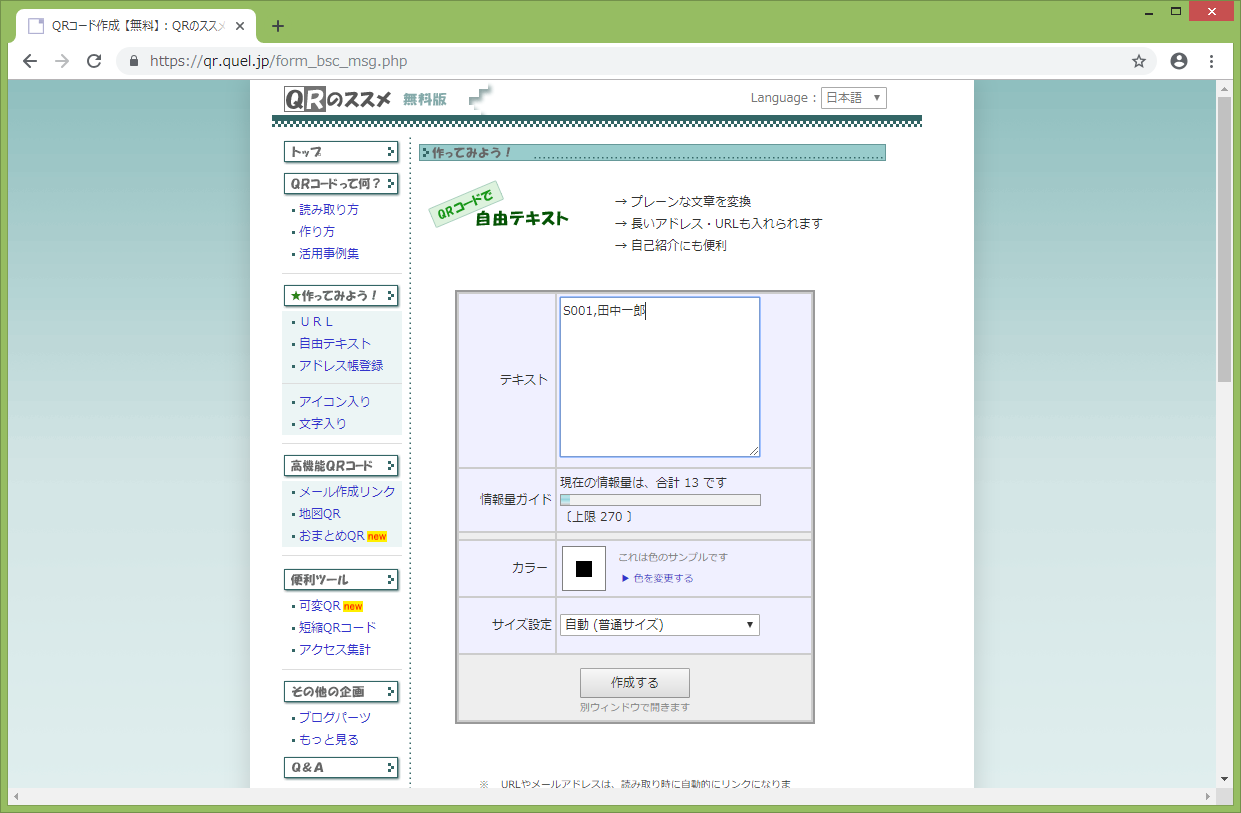Click the horizontal scrollbar right arrow

1207,796
